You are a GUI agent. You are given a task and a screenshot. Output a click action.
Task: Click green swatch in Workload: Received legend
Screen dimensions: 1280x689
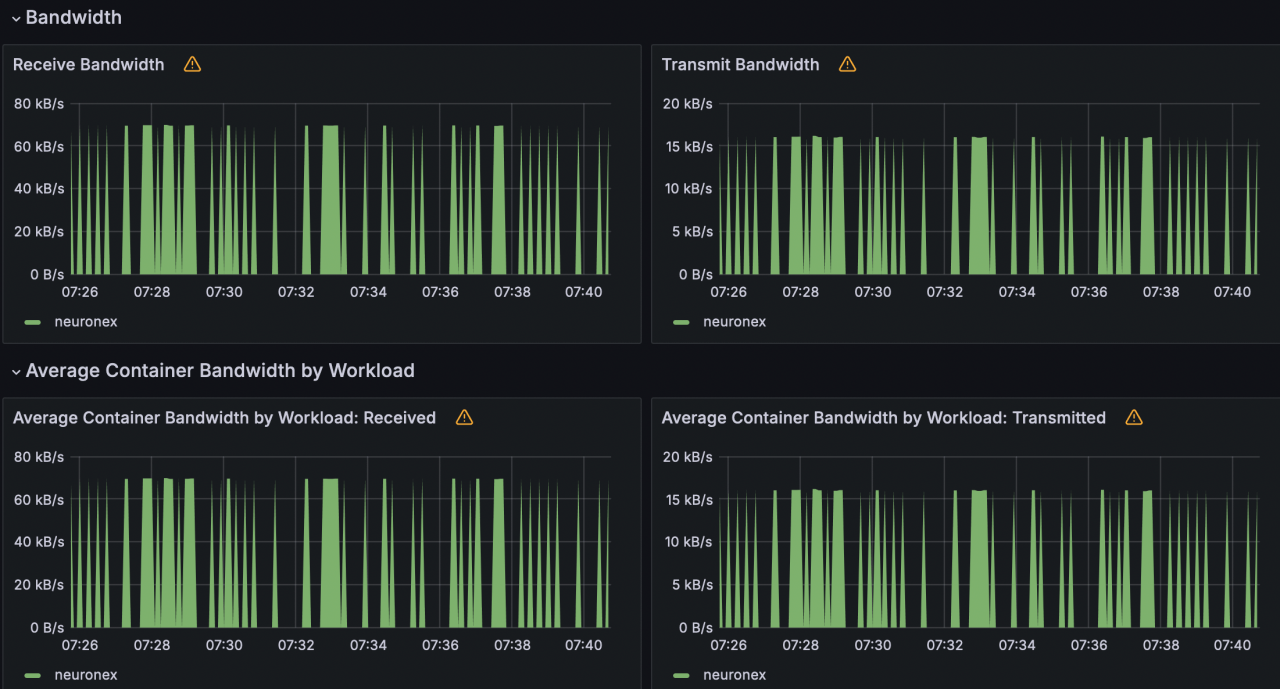tap(33, 675)
